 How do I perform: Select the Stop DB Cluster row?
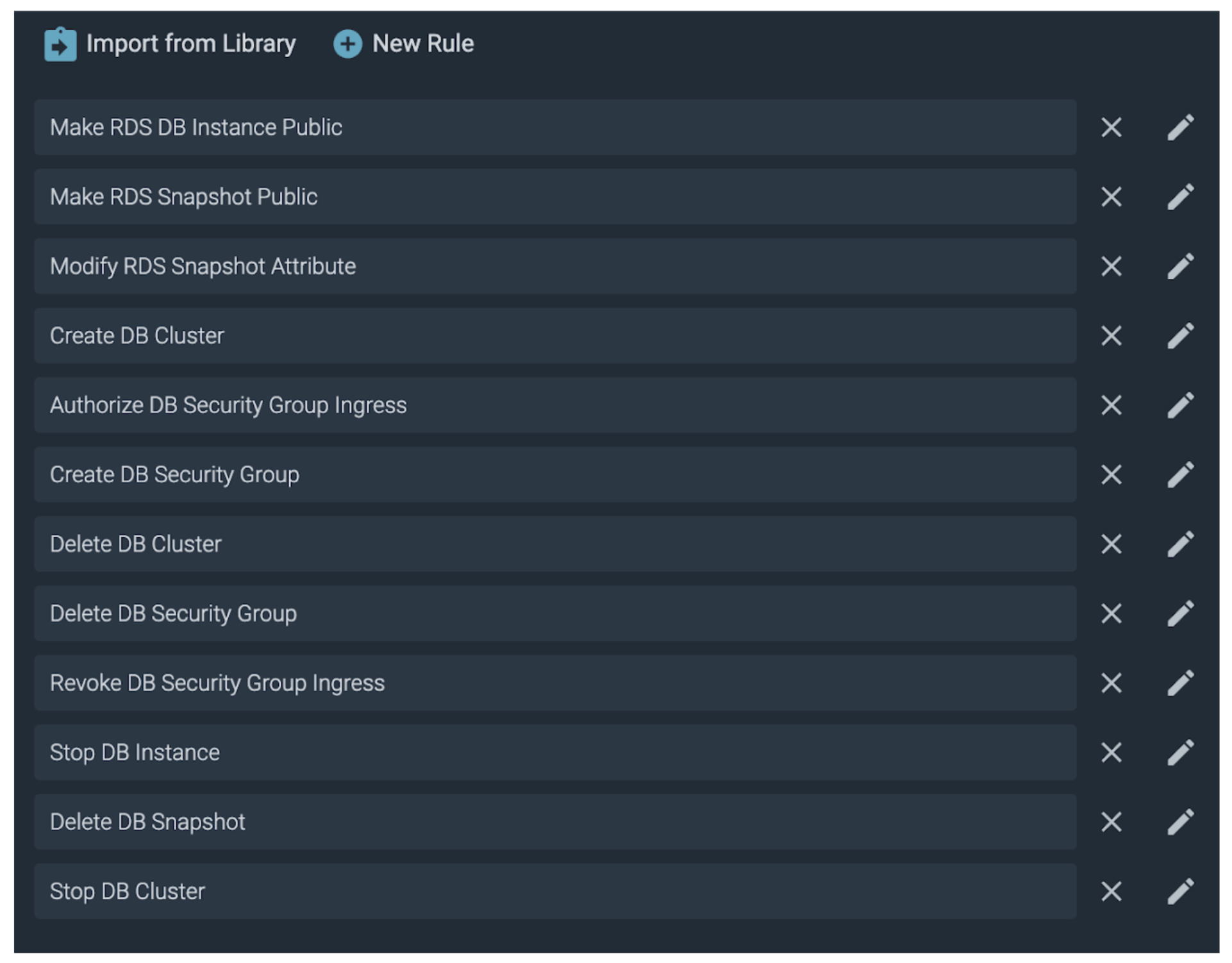(x=554, y=891)
